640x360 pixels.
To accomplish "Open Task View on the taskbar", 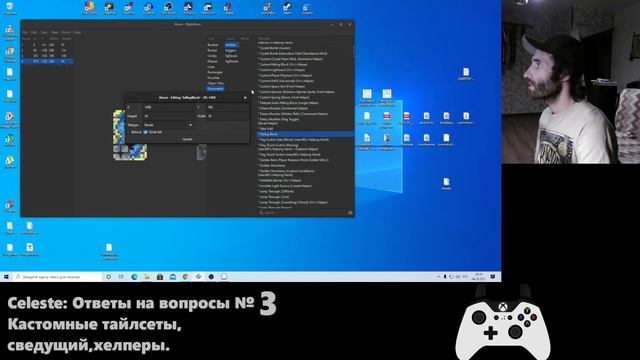I will pyautogui.click(x=121, y=277).
